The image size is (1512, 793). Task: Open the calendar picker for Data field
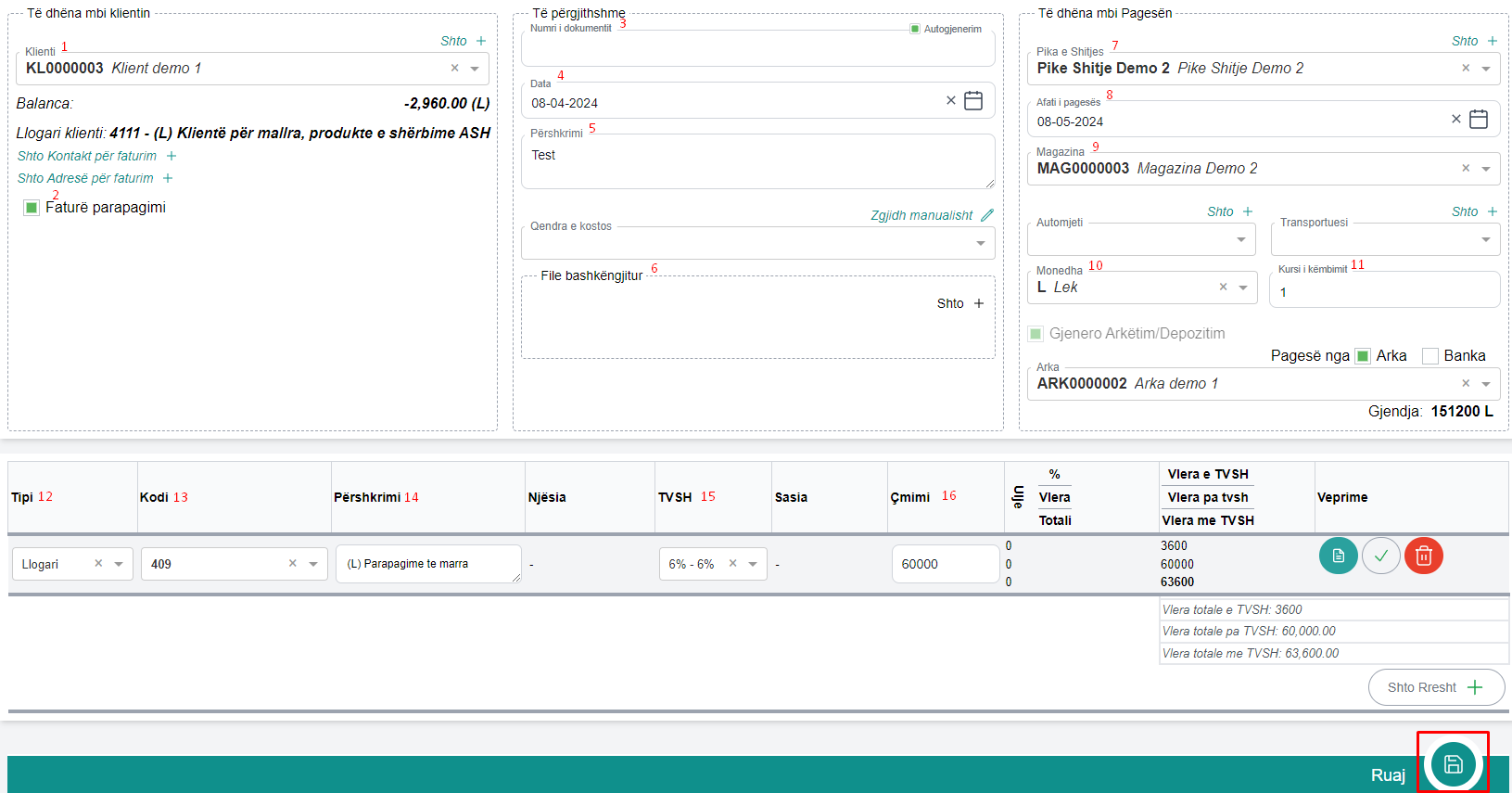tap(973, 101)
